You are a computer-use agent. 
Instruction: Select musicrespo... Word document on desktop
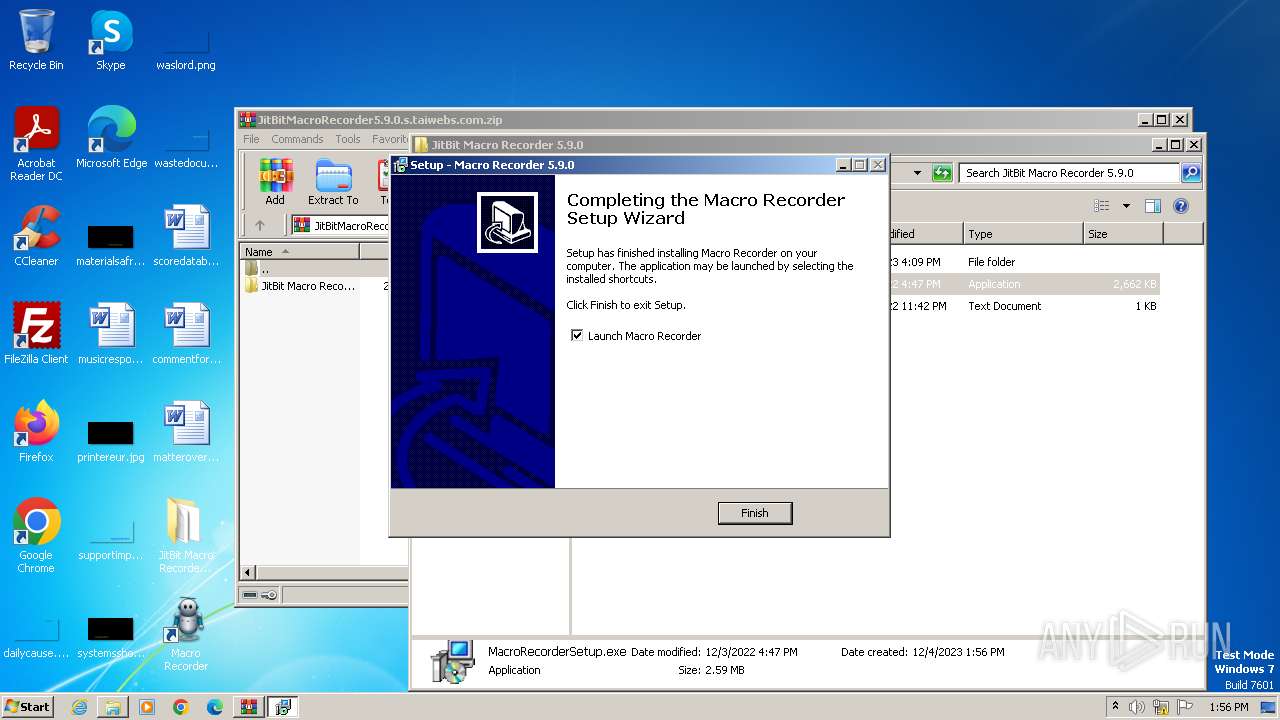coord(111,333)
